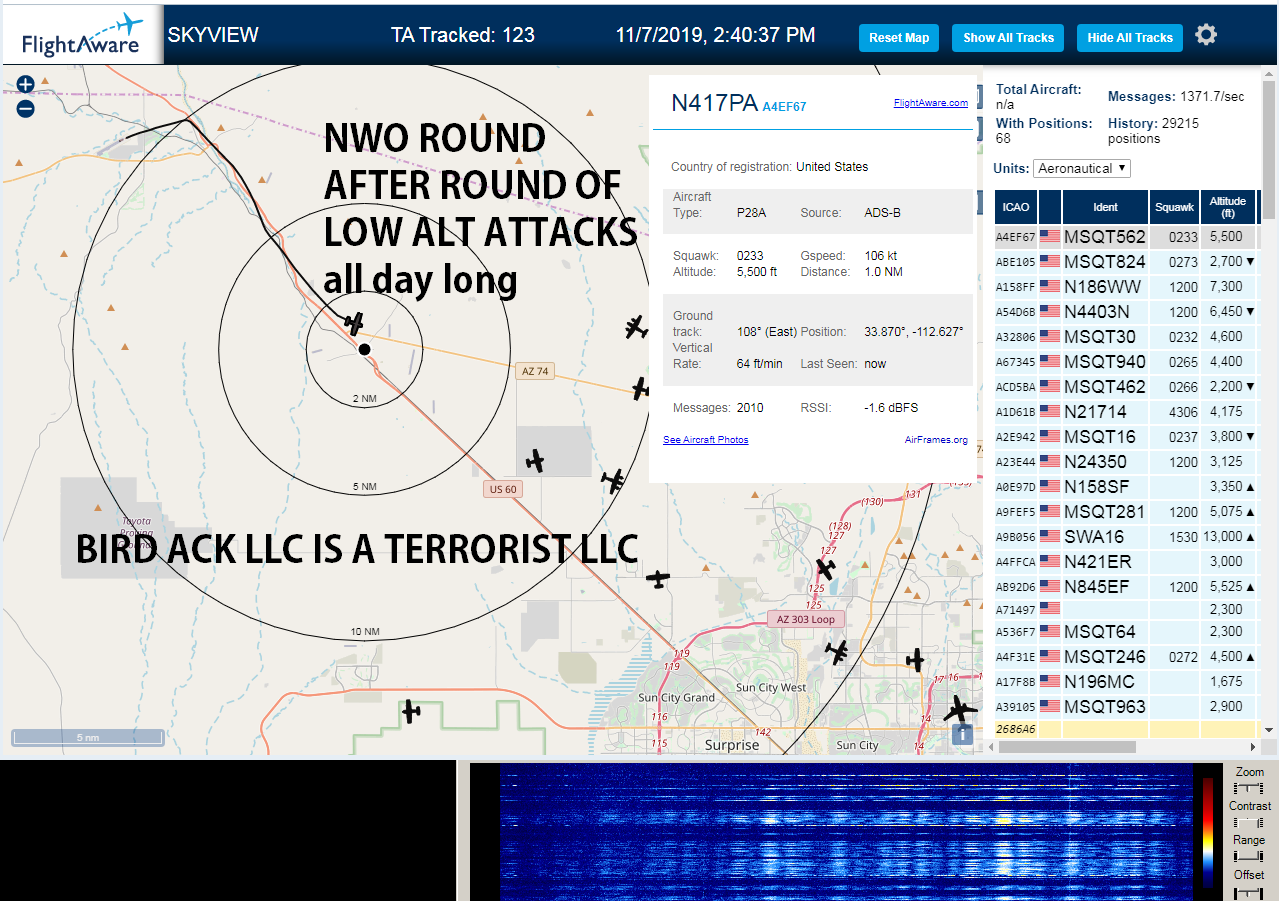Open the settings gear in header
This screenshot has height=901, width=1279.
(x=1206, y=35)
